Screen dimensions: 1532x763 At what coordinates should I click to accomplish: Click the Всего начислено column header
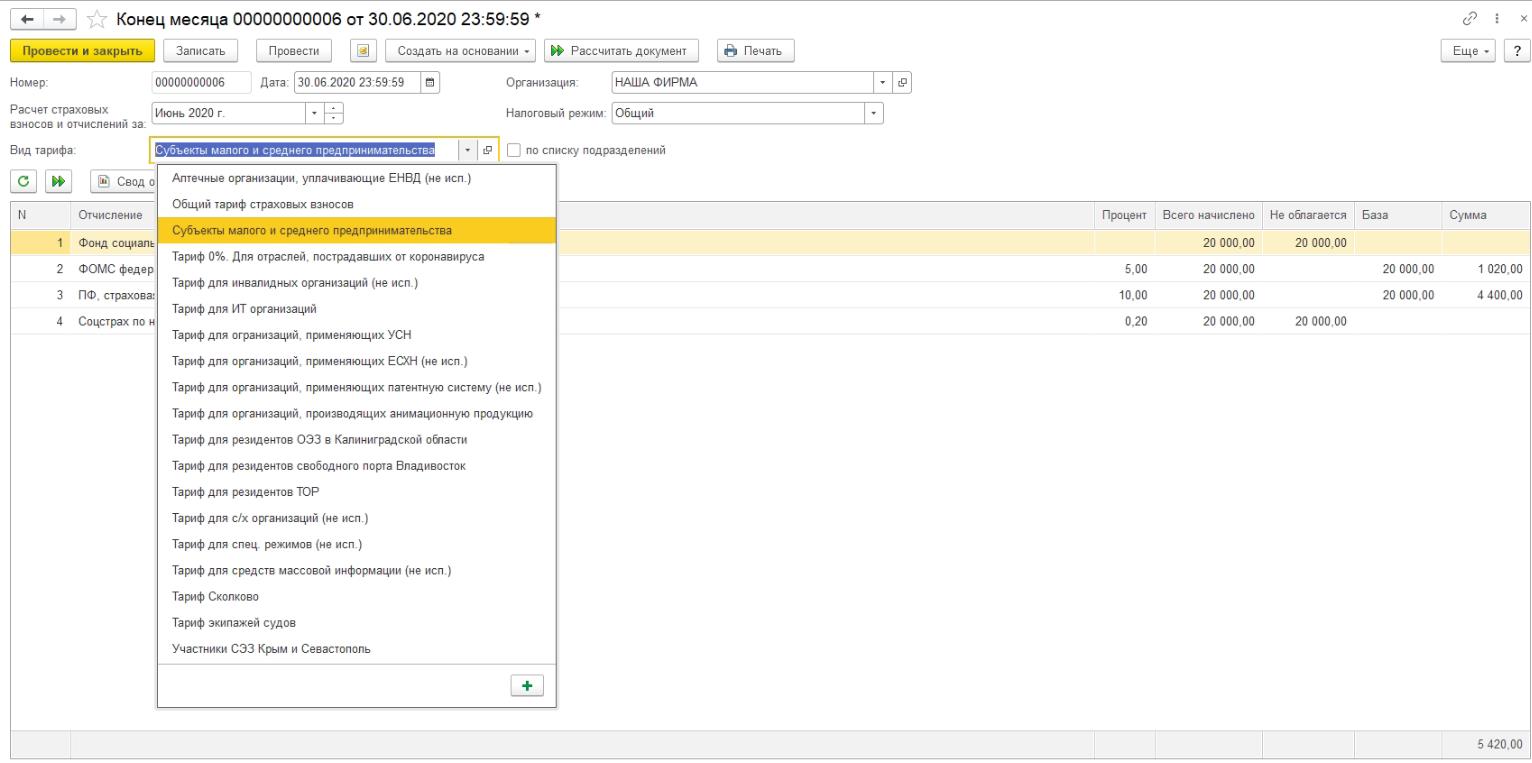tap(1207, 215)
